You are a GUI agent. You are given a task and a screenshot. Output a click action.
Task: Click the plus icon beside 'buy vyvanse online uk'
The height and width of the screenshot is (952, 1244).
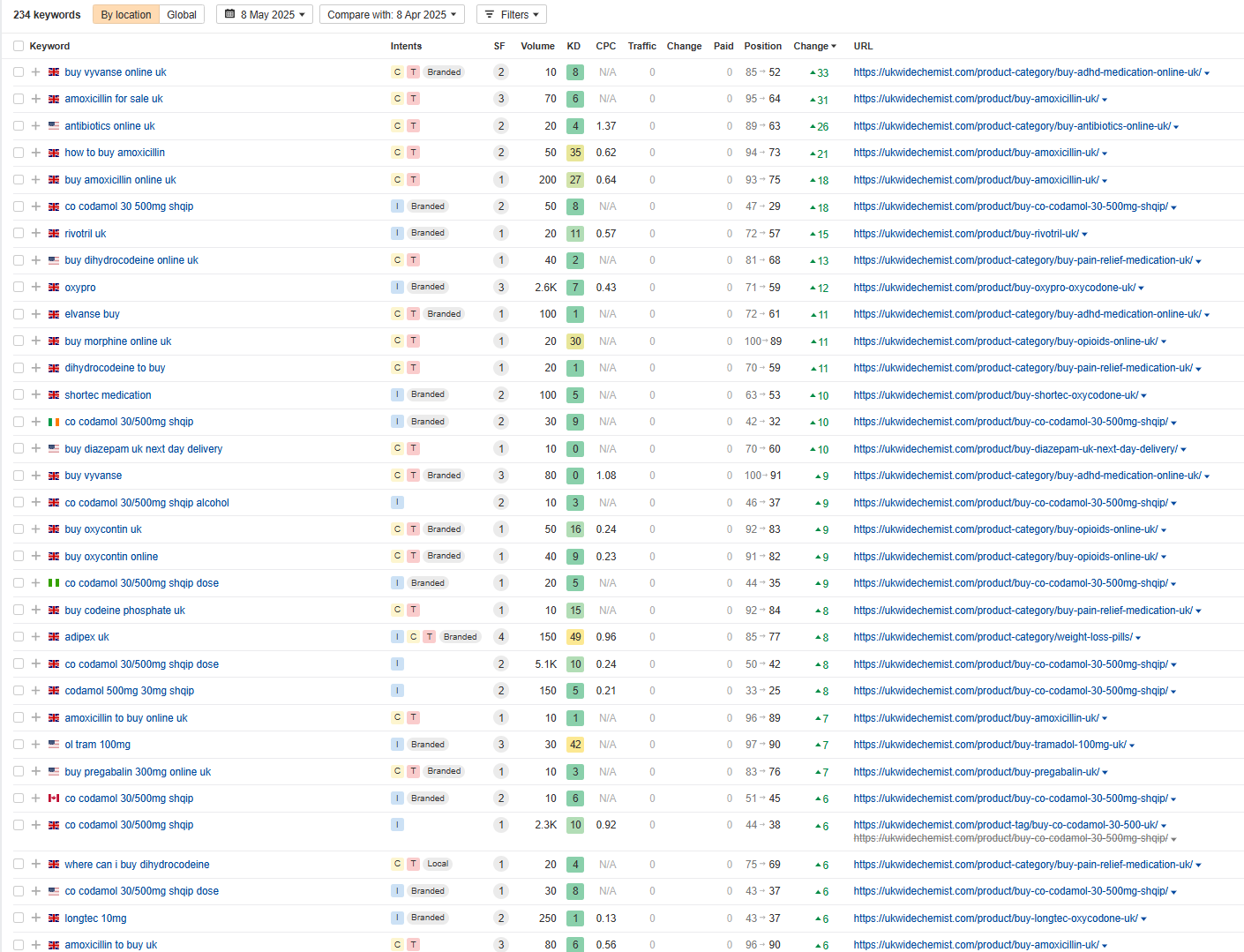35,72
